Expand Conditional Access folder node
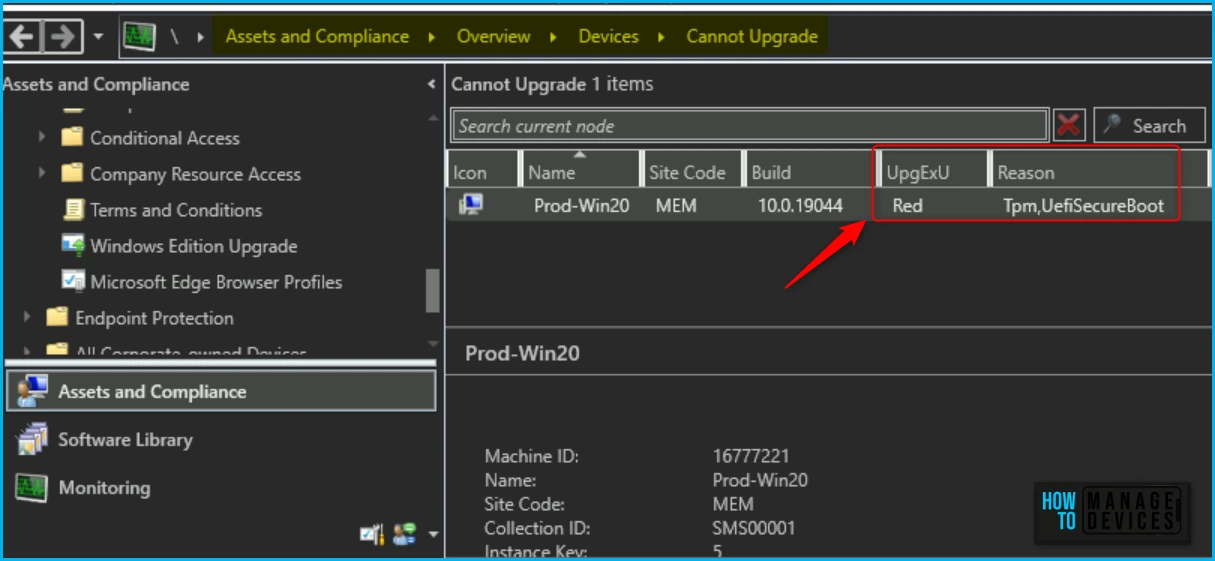This screenshot has height=561, width=1215. click(42, 137)
